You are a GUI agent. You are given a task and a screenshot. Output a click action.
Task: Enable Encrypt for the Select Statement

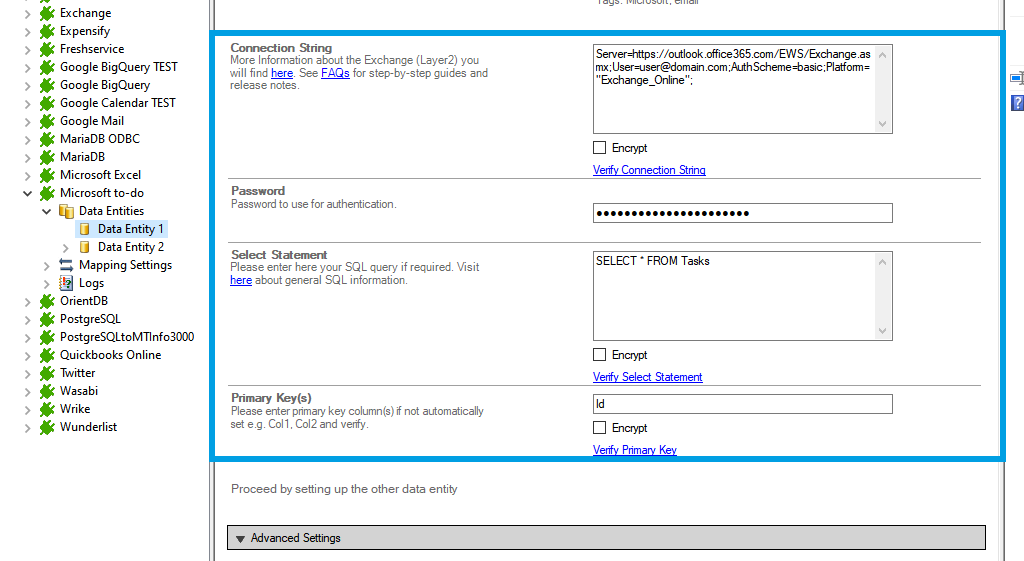(600, 355)
